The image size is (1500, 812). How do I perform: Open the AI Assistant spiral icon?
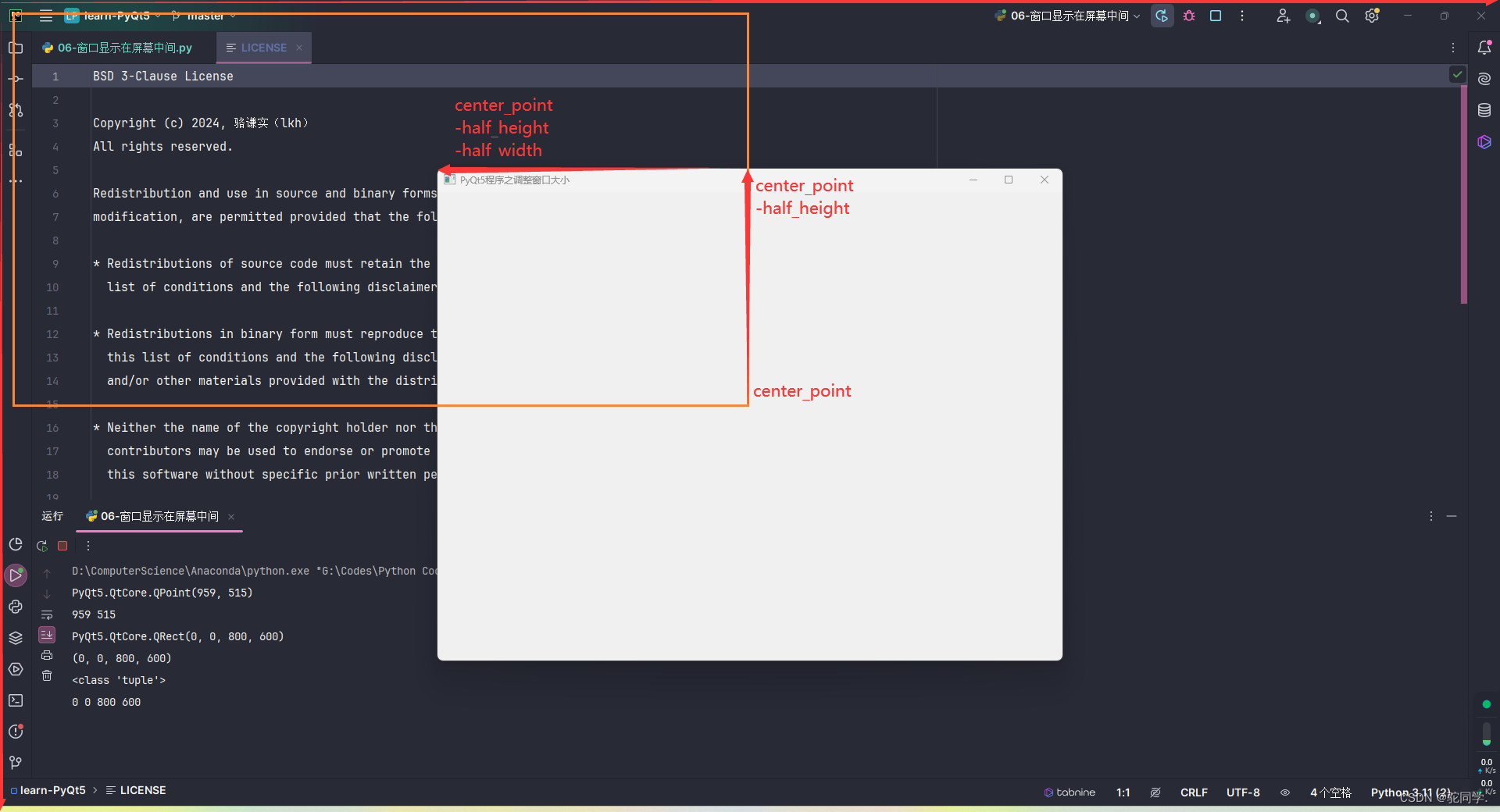point(1484,79)
